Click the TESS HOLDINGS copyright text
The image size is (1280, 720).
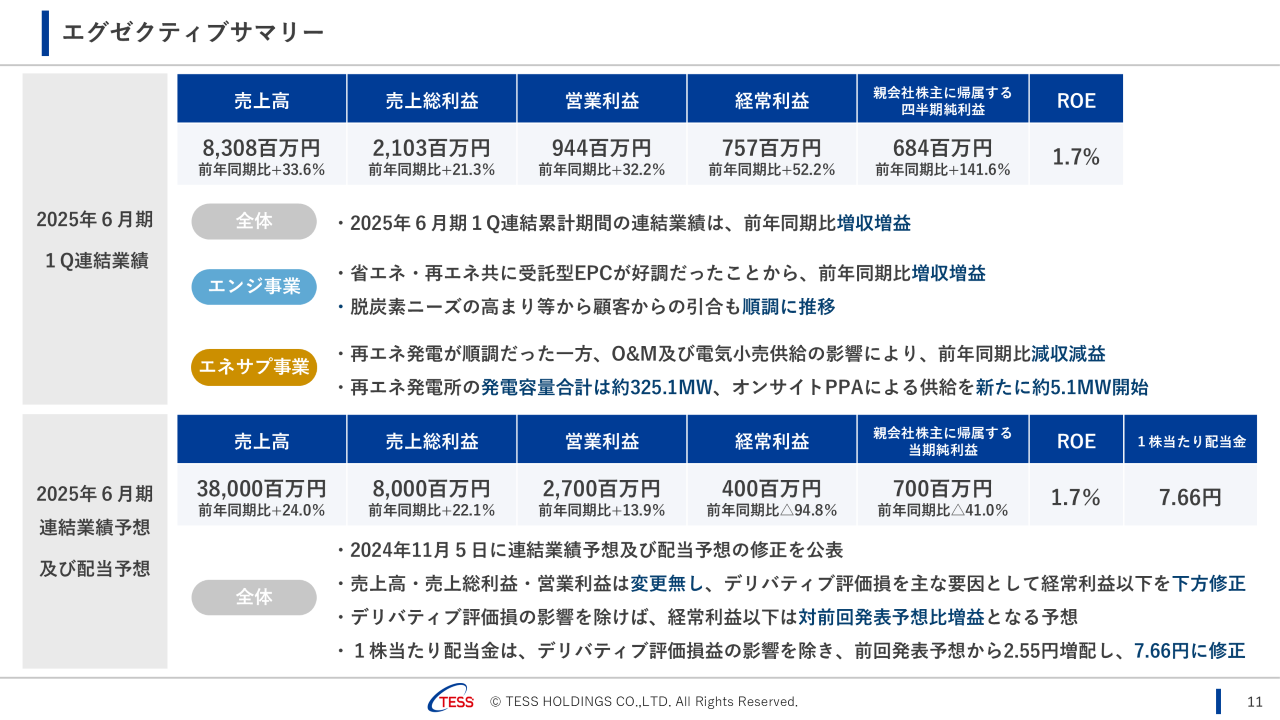(644, 702)
